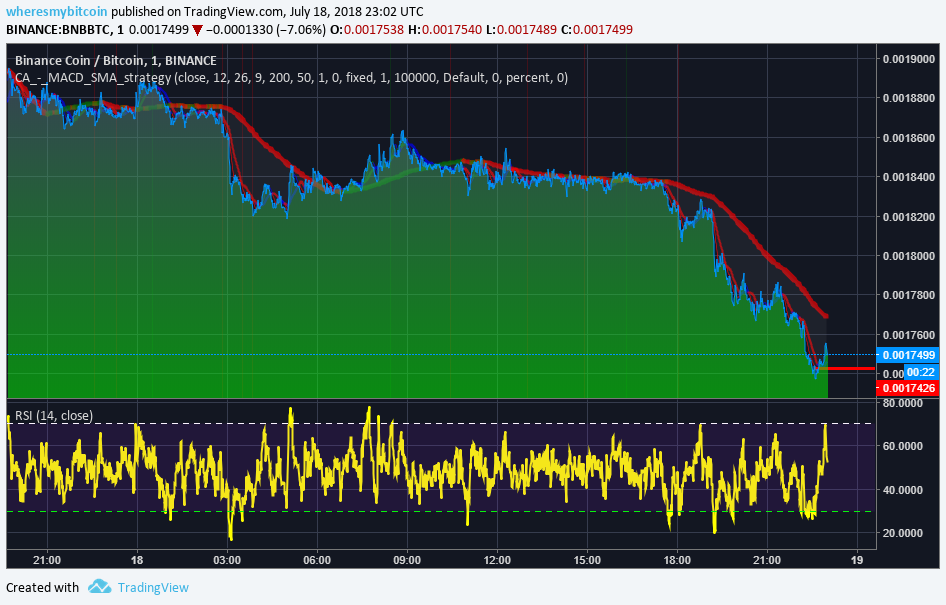Click the L:0.0017489 low value
Image resolution: width=946 pixels, height=605 pixels.
pyautogui.click(x=521, y=30)
